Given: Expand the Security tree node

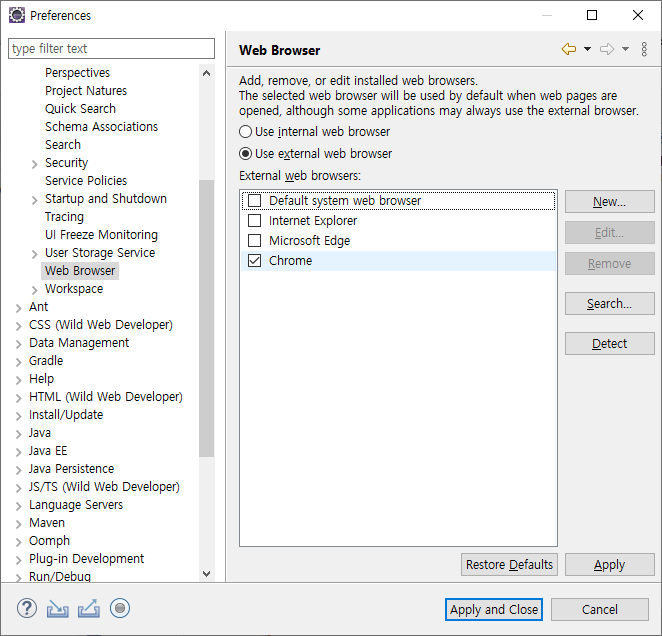Looking at the screenshot, I should point(35,164).
